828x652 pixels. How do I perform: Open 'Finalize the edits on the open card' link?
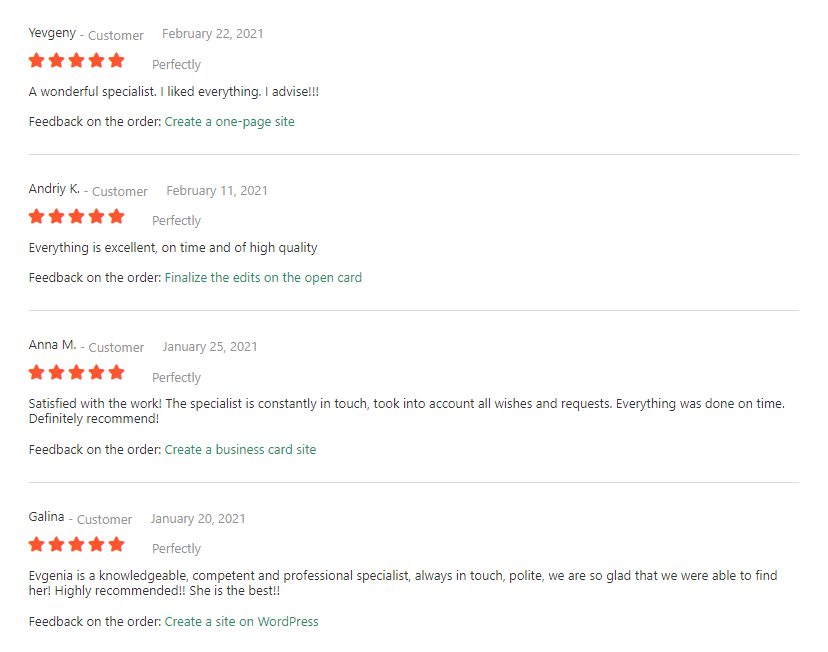pos(263,278)
